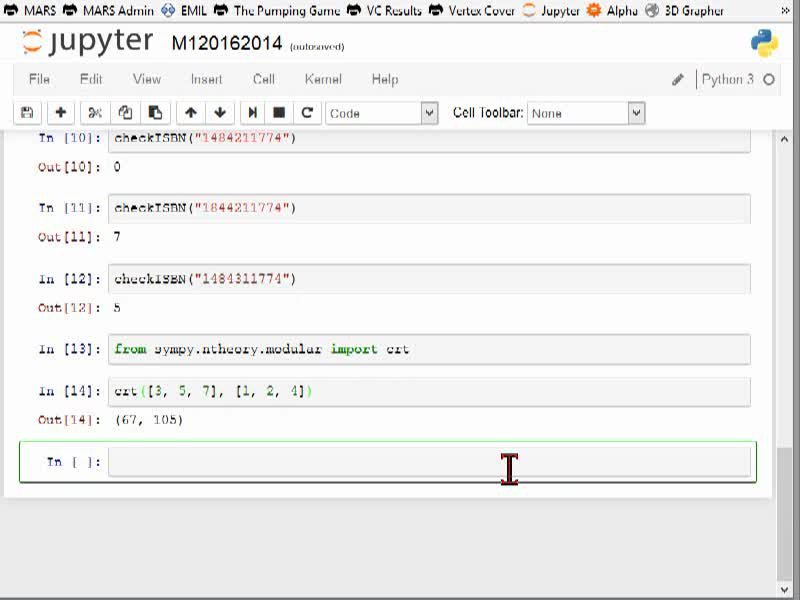Click the Python logo in the header

point(764,43)
